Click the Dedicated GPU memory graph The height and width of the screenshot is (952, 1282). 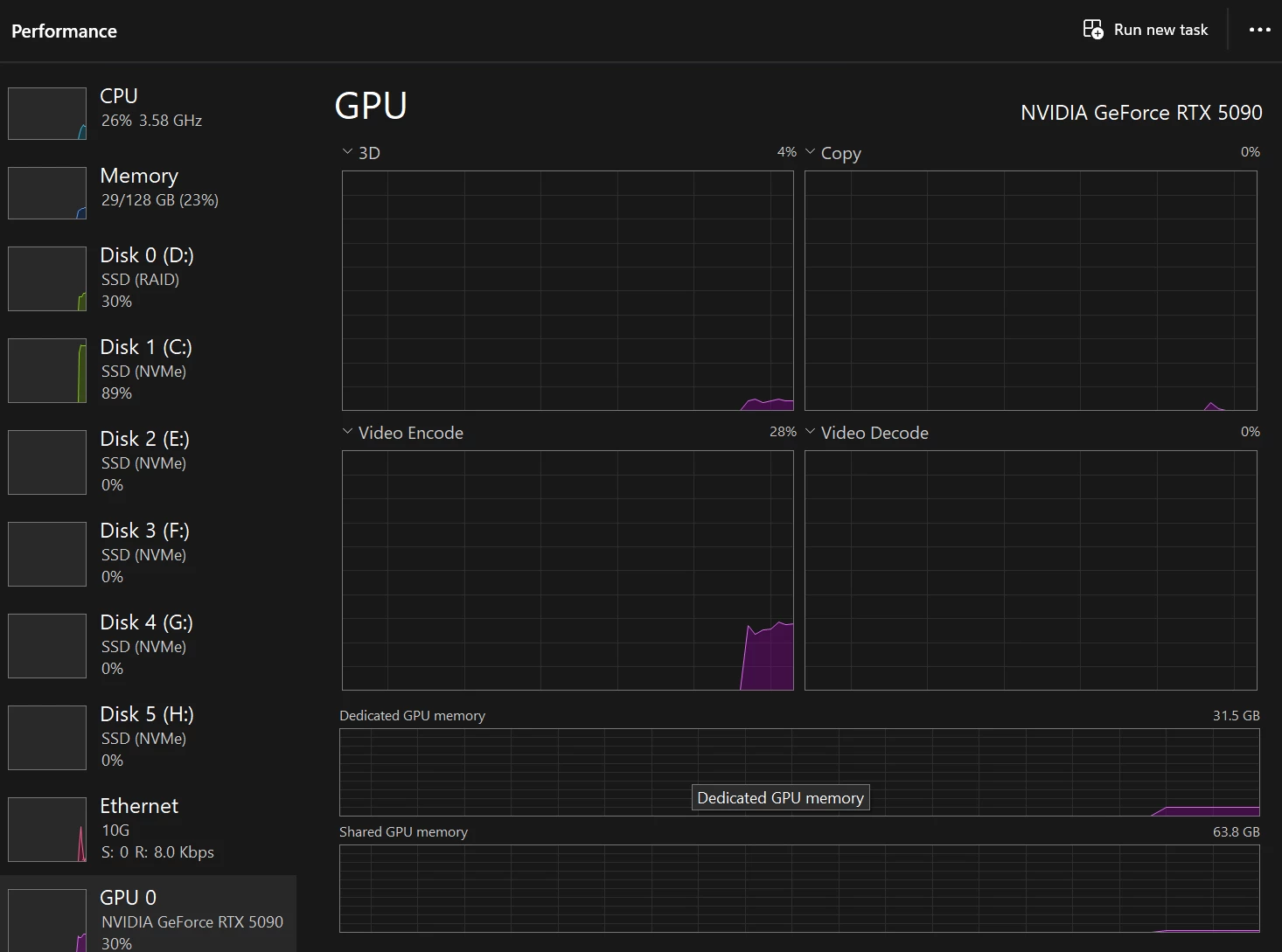799,772
